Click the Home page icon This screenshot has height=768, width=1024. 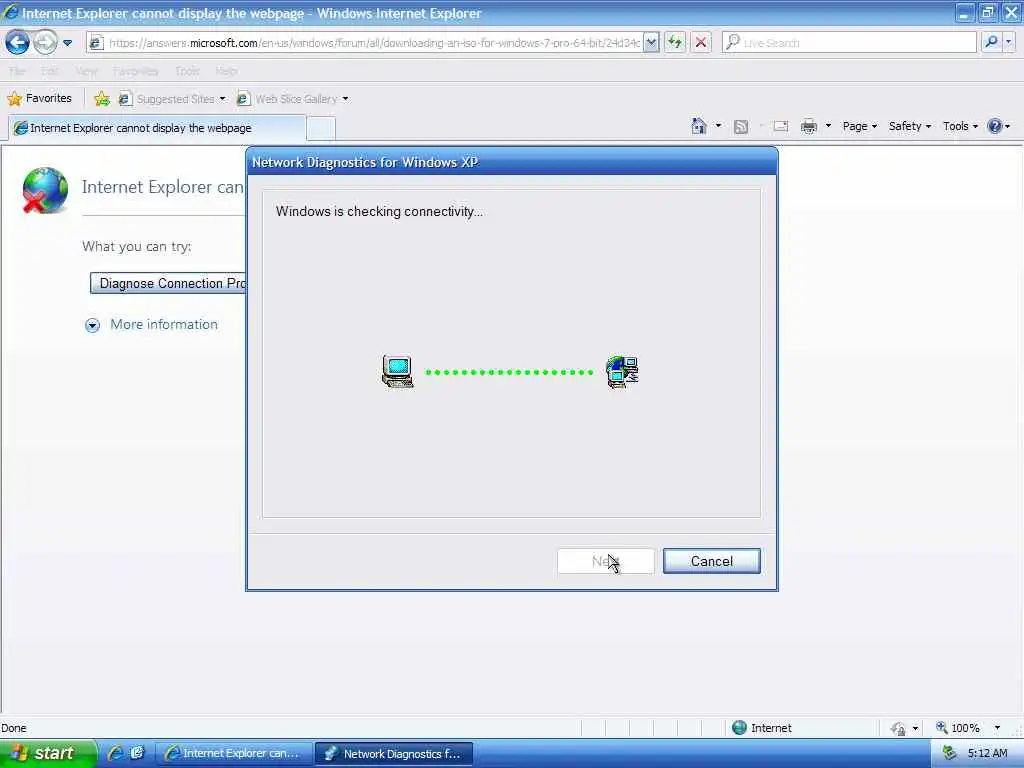(699, 126)
